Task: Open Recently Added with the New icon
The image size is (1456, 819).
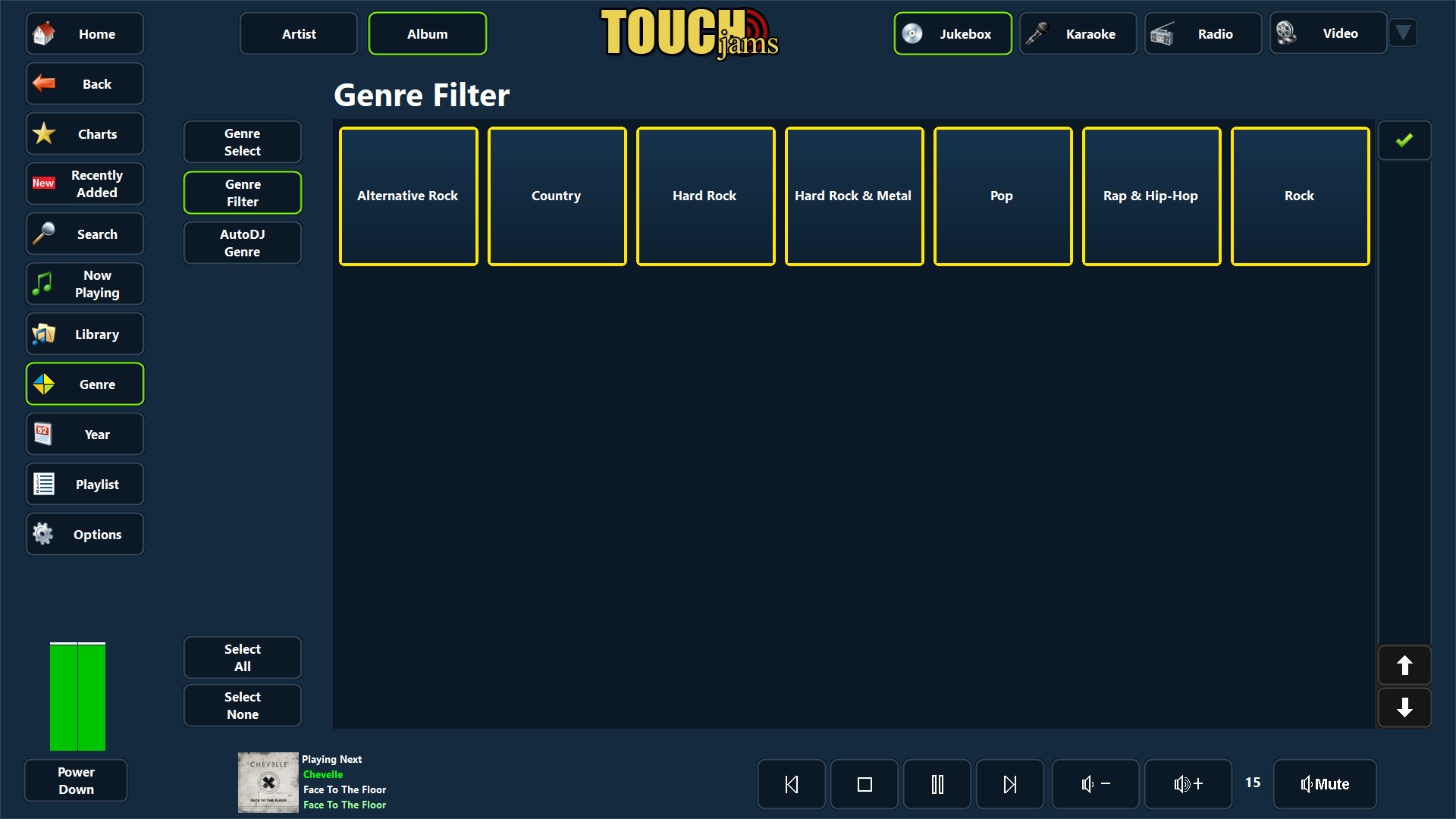Action: click(x=43, y=183)
